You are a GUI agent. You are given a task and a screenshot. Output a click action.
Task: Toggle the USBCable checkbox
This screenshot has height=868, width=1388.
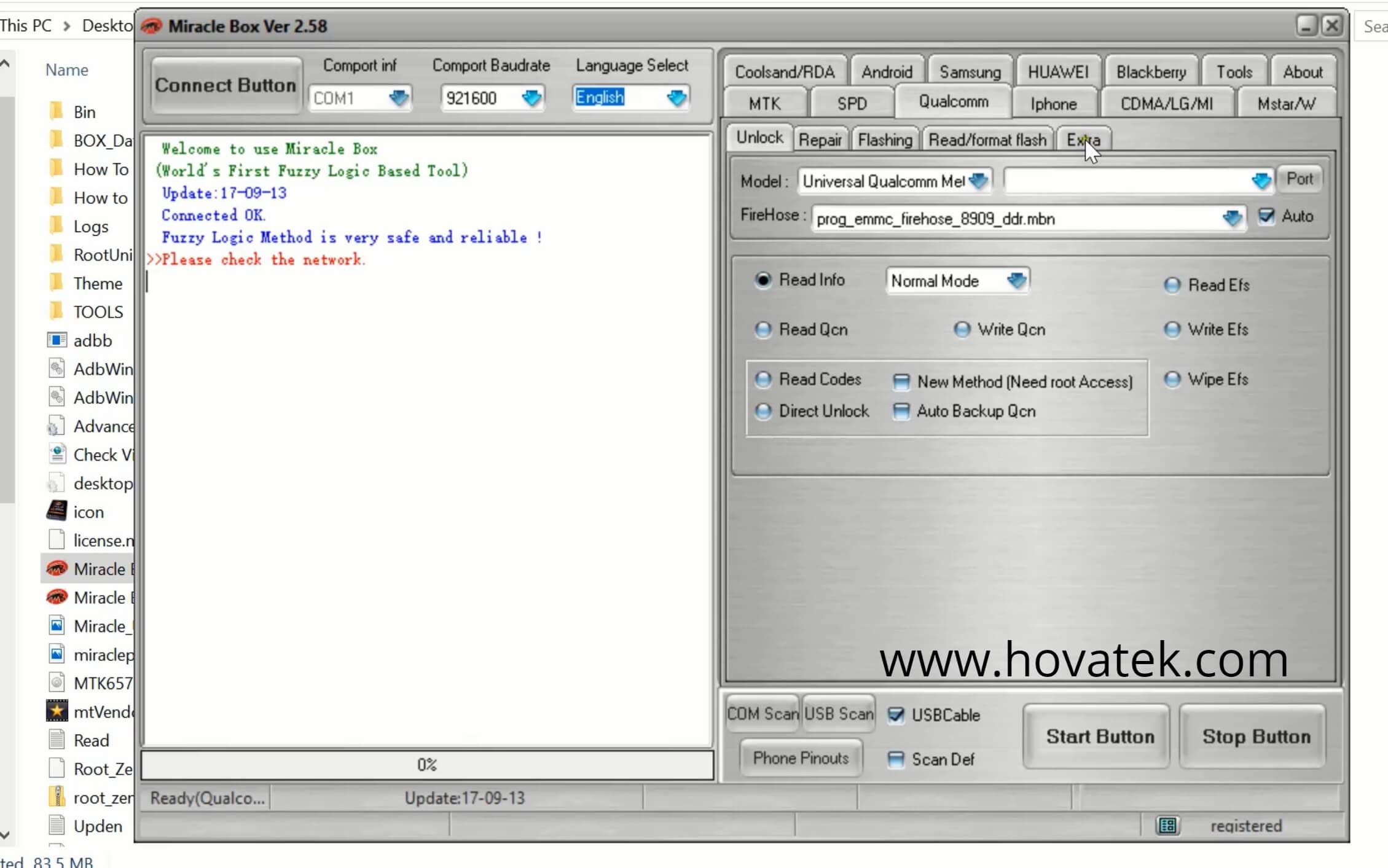(896, 715)
